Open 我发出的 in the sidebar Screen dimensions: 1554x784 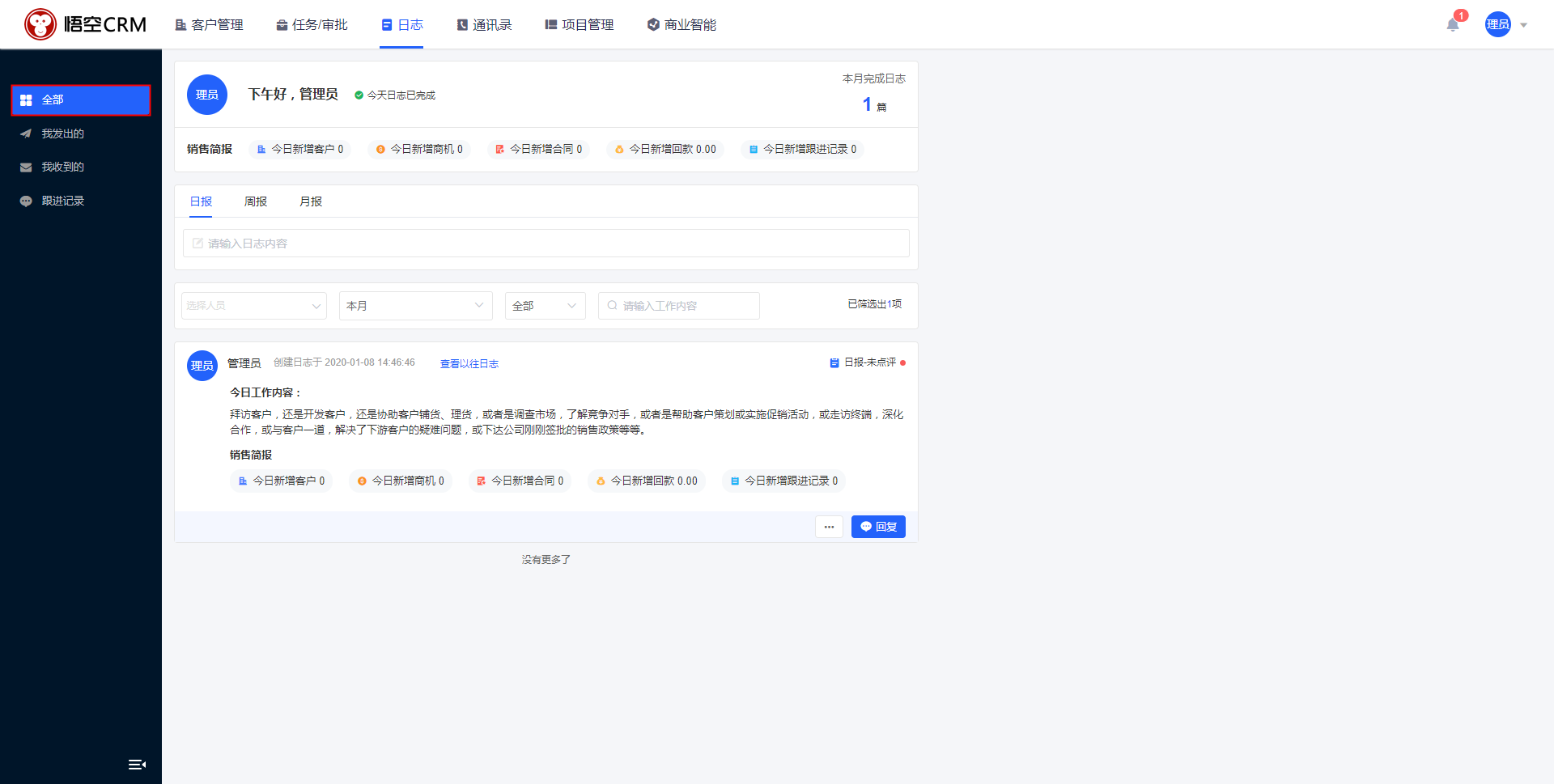tap(81, 133)
